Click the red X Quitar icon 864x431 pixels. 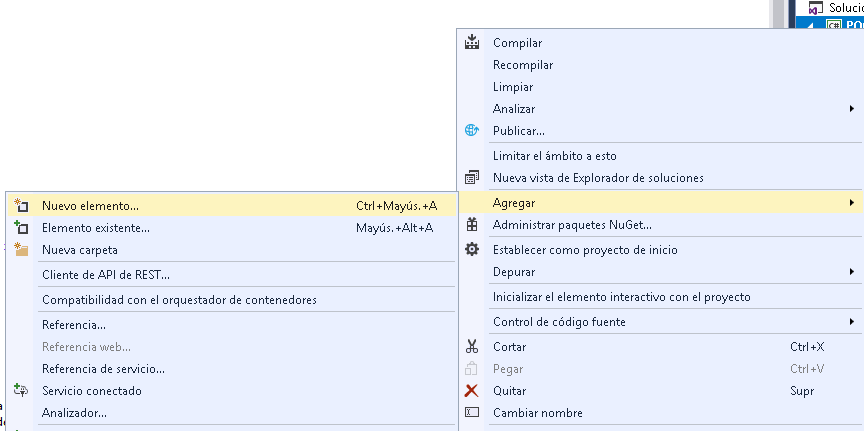coord(472,391)
